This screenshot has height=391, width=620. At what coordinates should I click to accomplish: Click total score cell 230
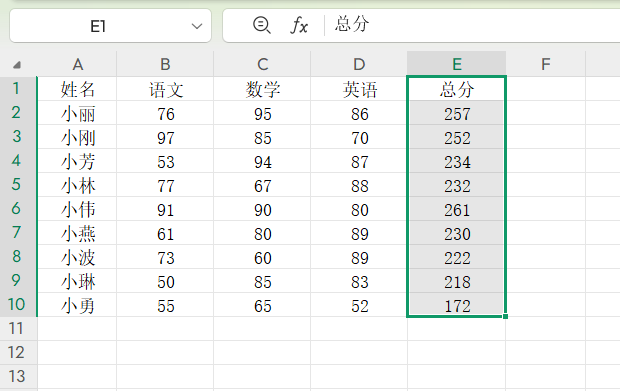tap(457, 234)
